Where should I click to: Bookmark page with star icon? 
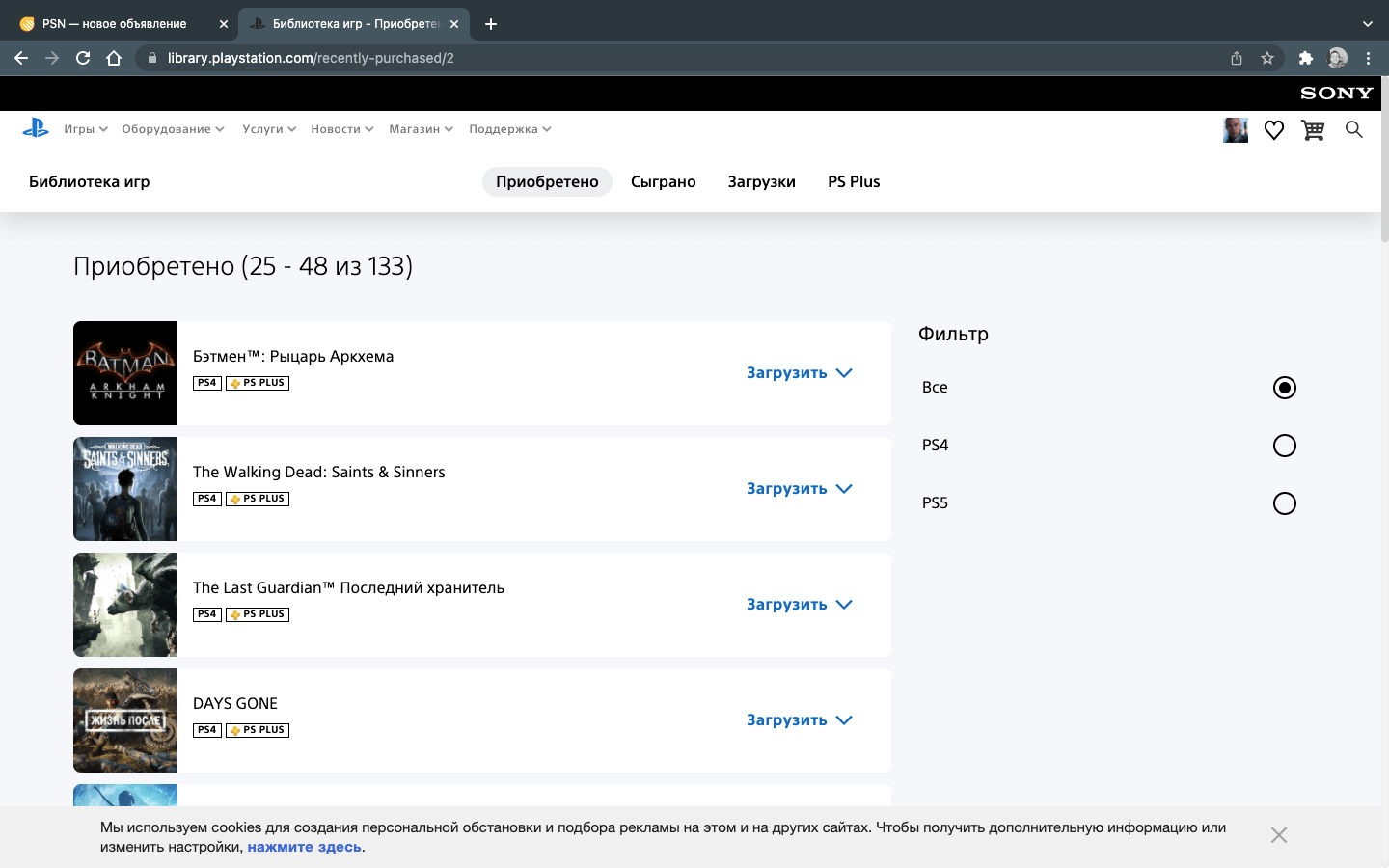[x=1267, y=58]
